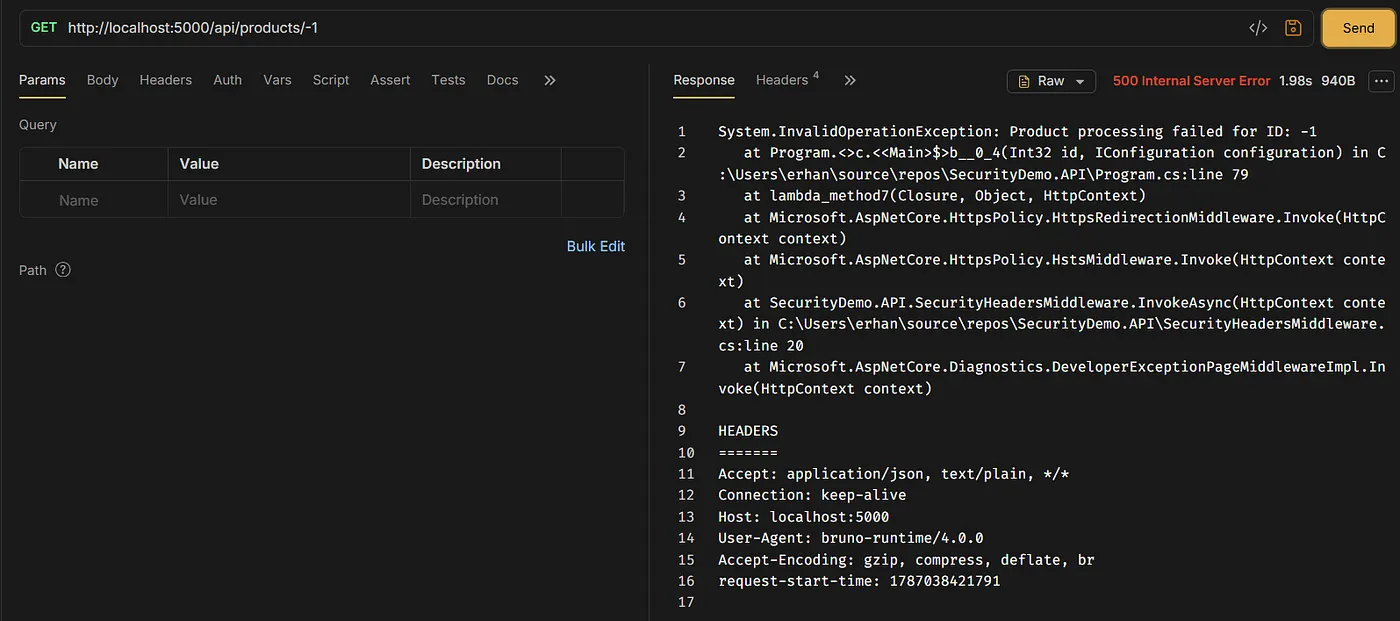This screenshot has height=621, width=1400.
Task: Open the Script tab
Action: 330,80
